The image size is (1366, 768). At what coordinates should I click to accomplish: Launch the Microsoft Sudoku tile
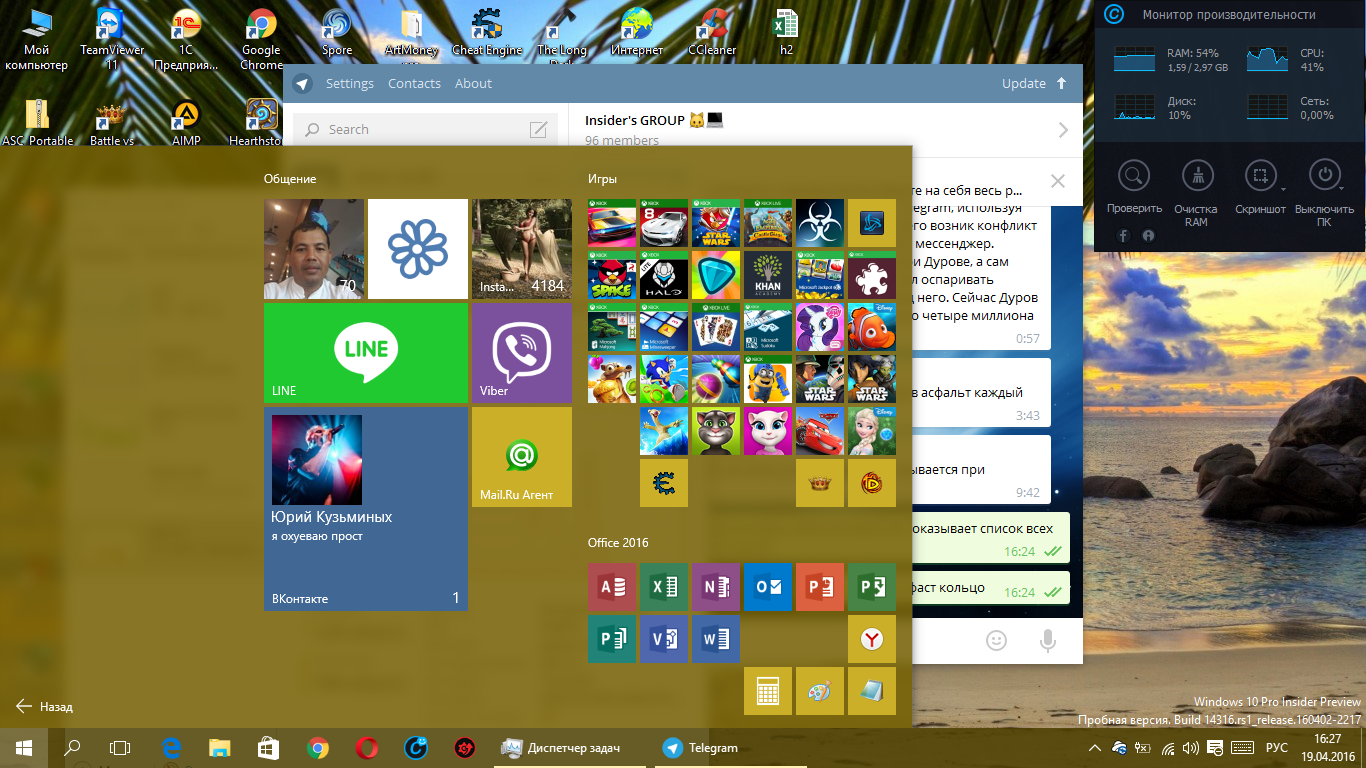(768, 327)
